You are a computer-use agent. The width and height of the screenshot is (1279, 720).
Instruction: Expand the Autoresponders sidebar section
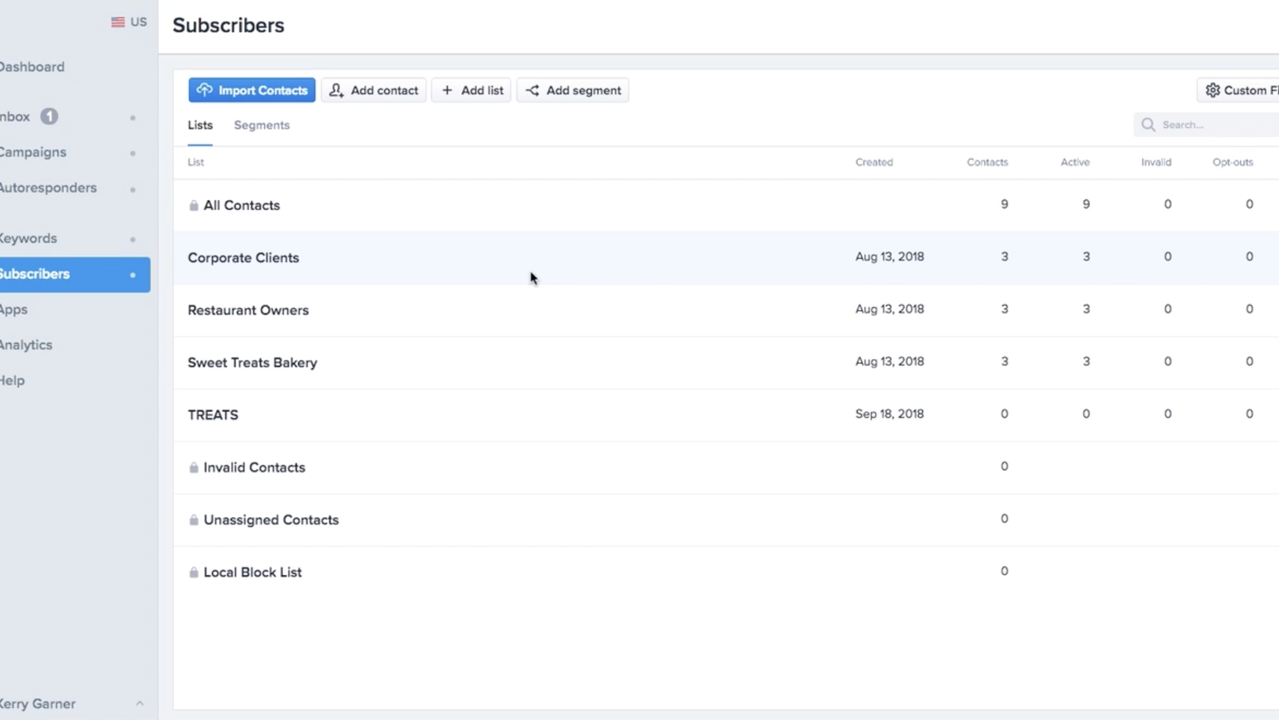pos(132,189)
